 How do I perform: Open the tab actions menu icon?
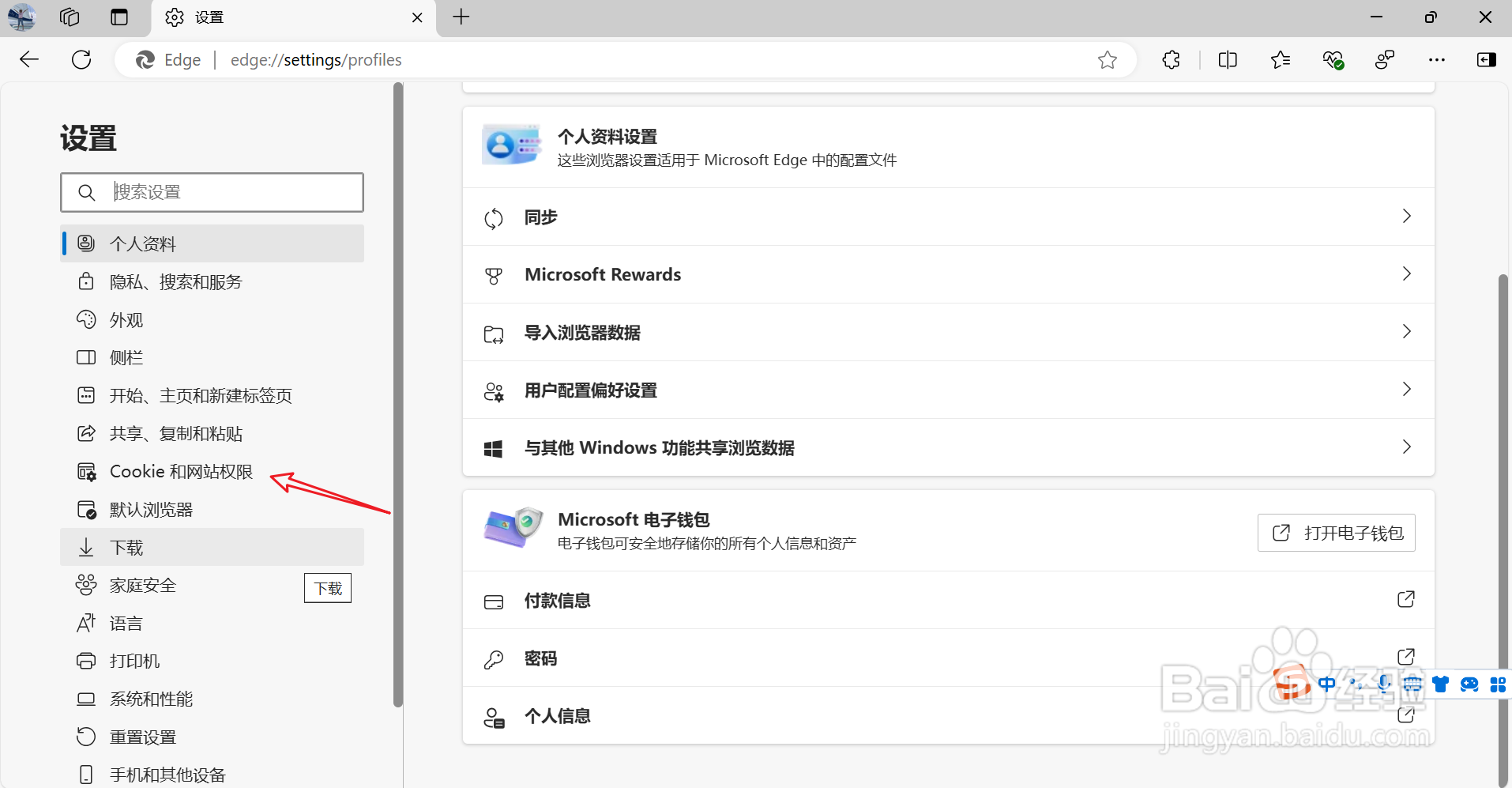coord(119,17)
